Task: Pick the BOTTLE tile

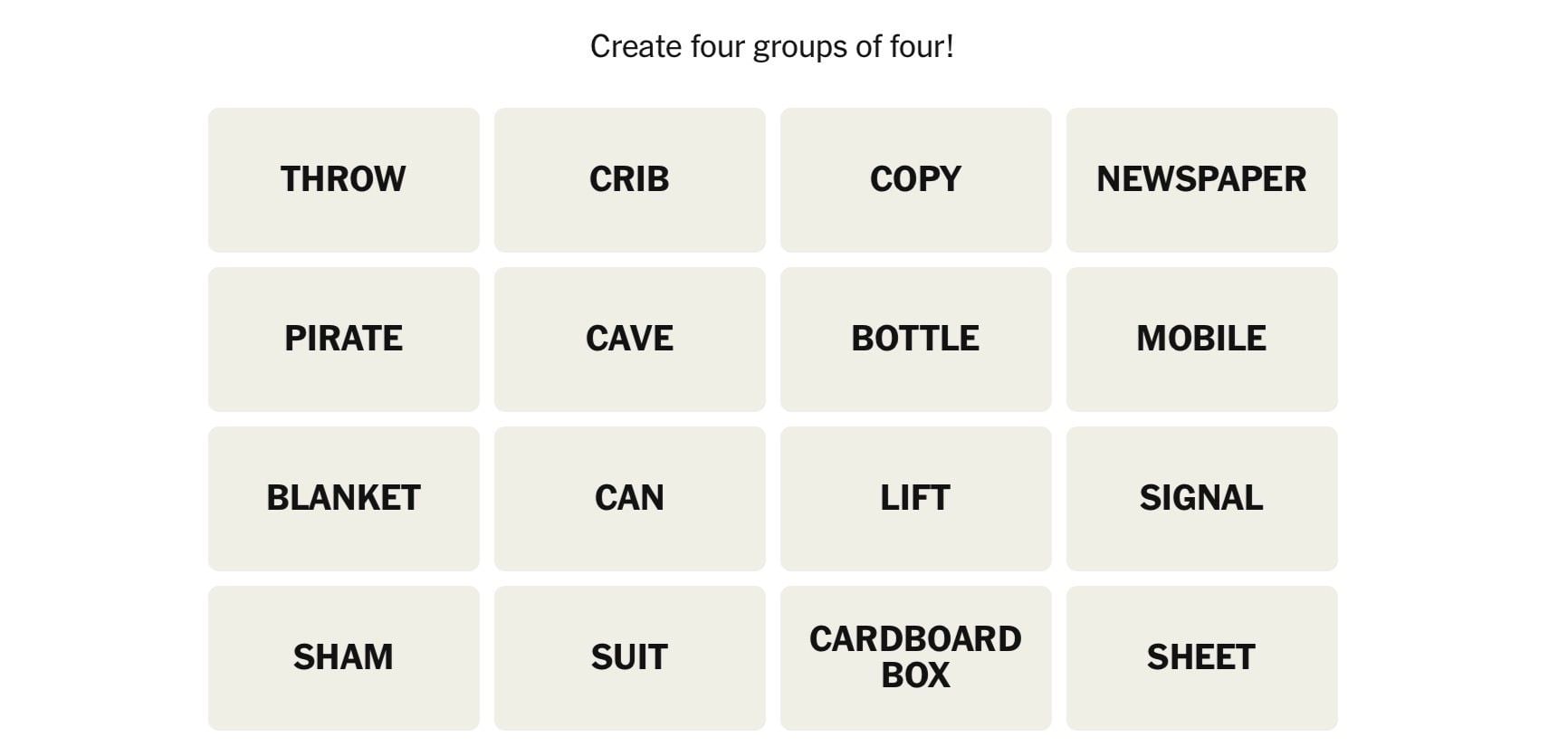Action: pyautogui.click(x=915, y=339)
